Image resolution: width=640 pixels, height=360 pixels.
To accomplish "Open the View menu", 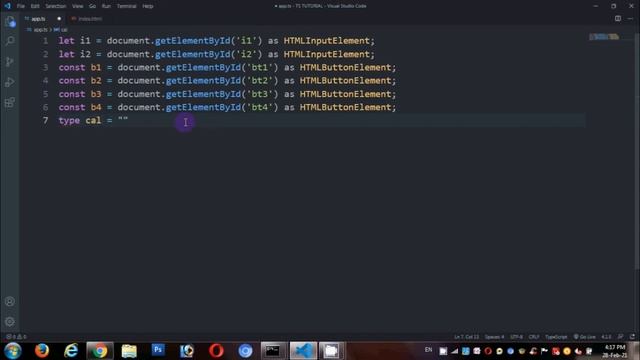I will point(78,6).
